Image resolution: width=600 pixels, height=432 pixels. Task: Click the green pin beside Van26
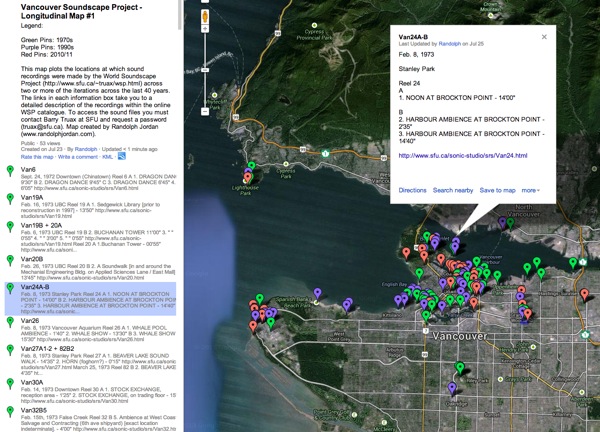10,322
